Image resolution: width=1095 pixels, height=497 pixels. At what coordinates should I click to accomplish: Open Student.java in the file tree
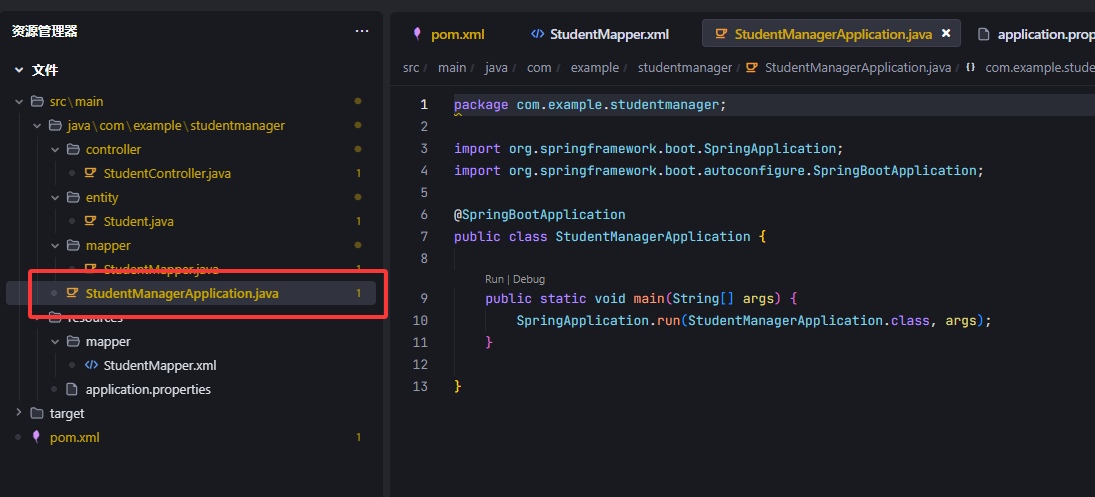138,221
